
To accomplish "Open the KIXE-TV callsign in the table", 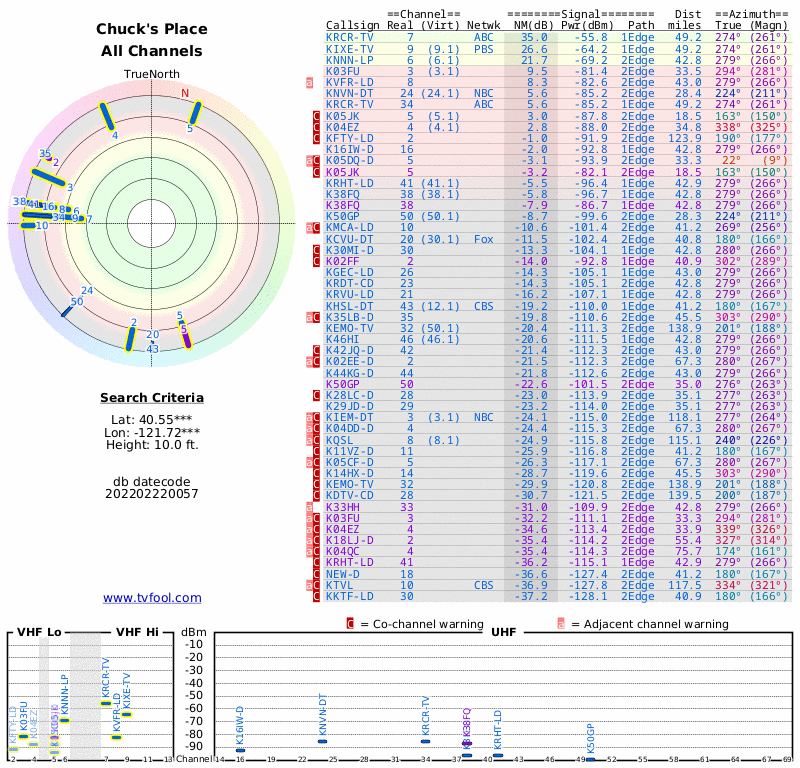I will pos(350,48).
